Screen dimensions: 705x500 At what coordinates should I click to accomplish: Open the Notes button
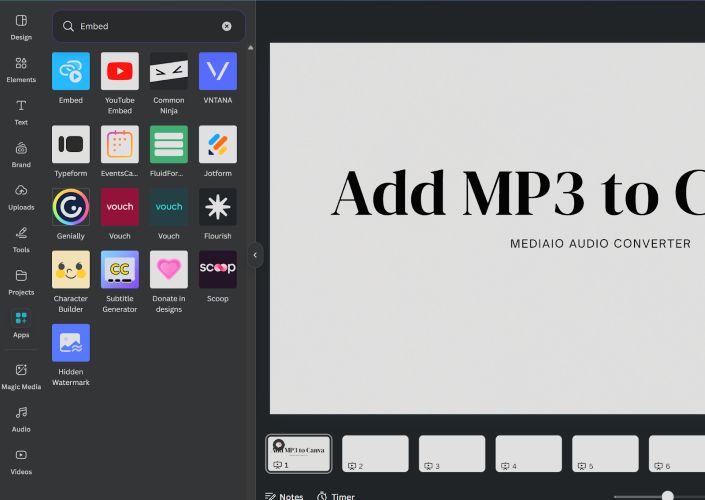(284, 496)
